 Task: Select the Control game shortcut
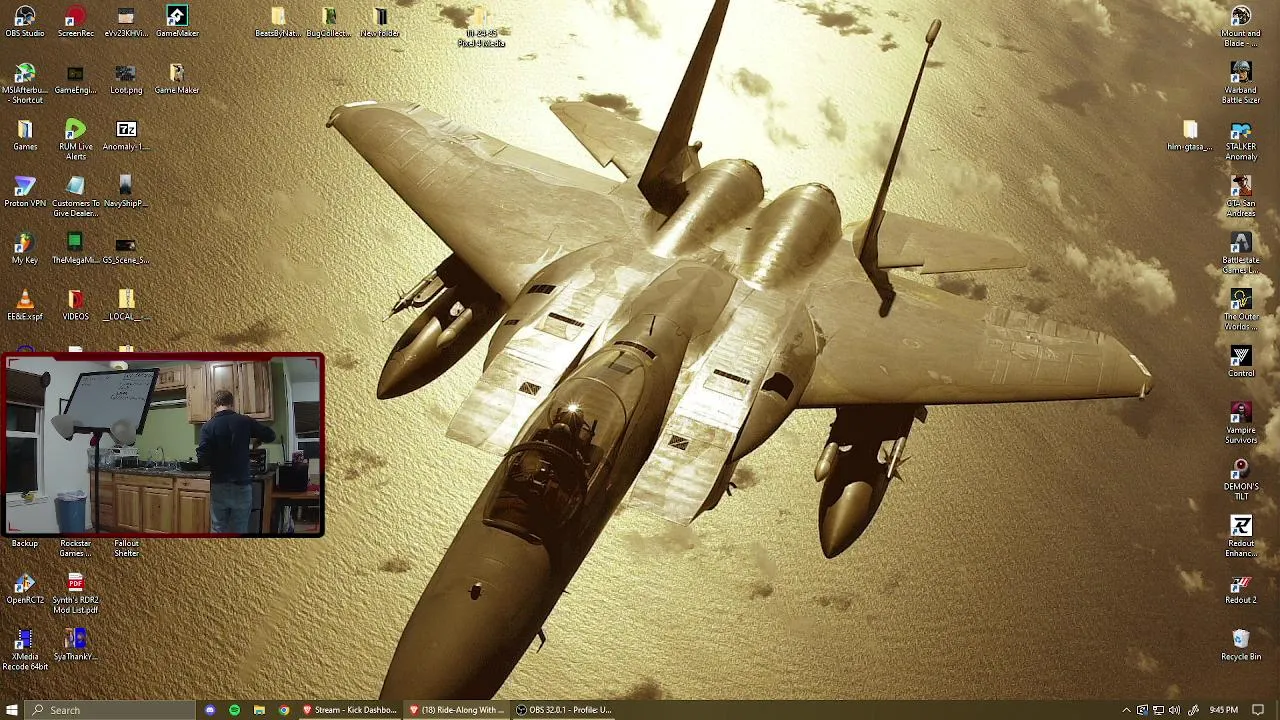[x=1241, y=362]
